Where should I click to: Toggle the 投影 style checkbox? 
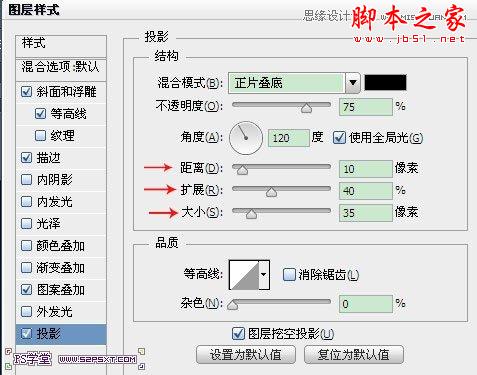tap(26, 334)
